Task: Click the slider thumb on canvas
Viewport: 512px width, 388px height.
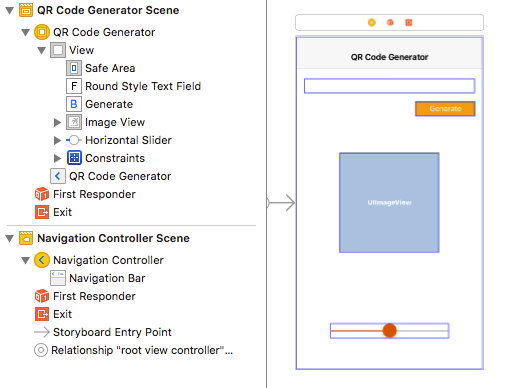Action: [389, 331]
